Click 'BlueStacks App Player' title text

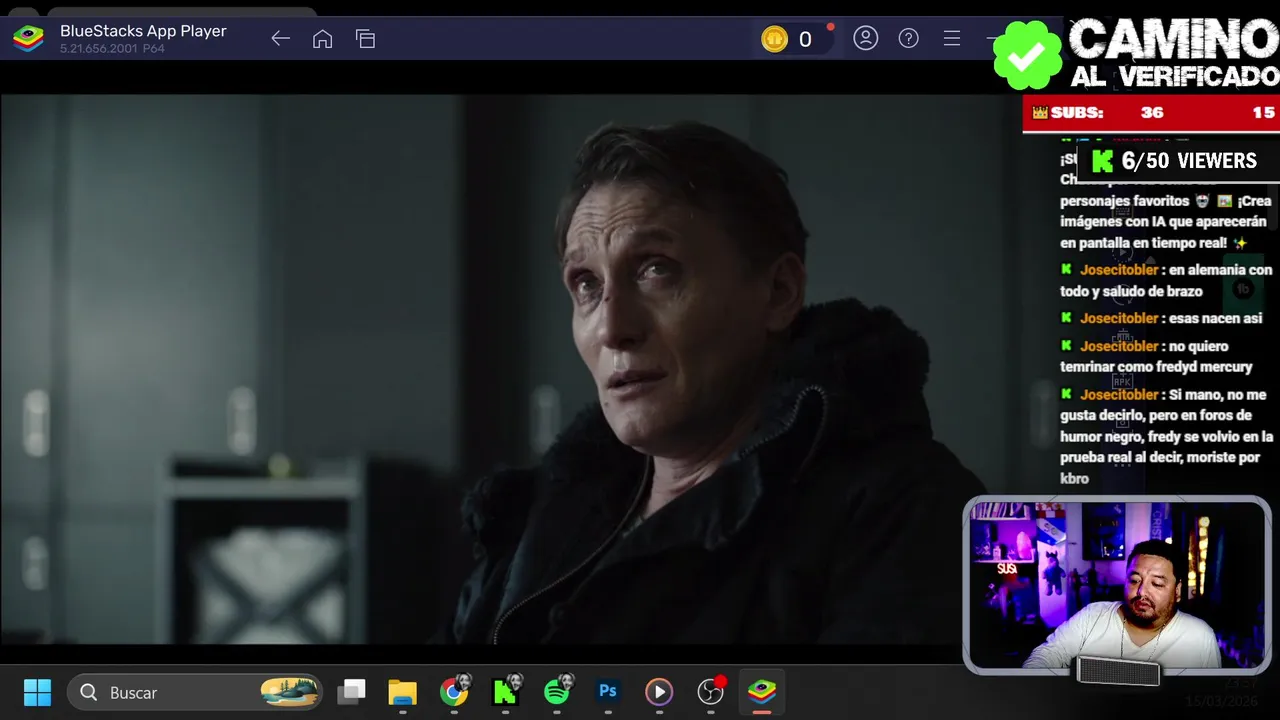click(x=143, y=31)
